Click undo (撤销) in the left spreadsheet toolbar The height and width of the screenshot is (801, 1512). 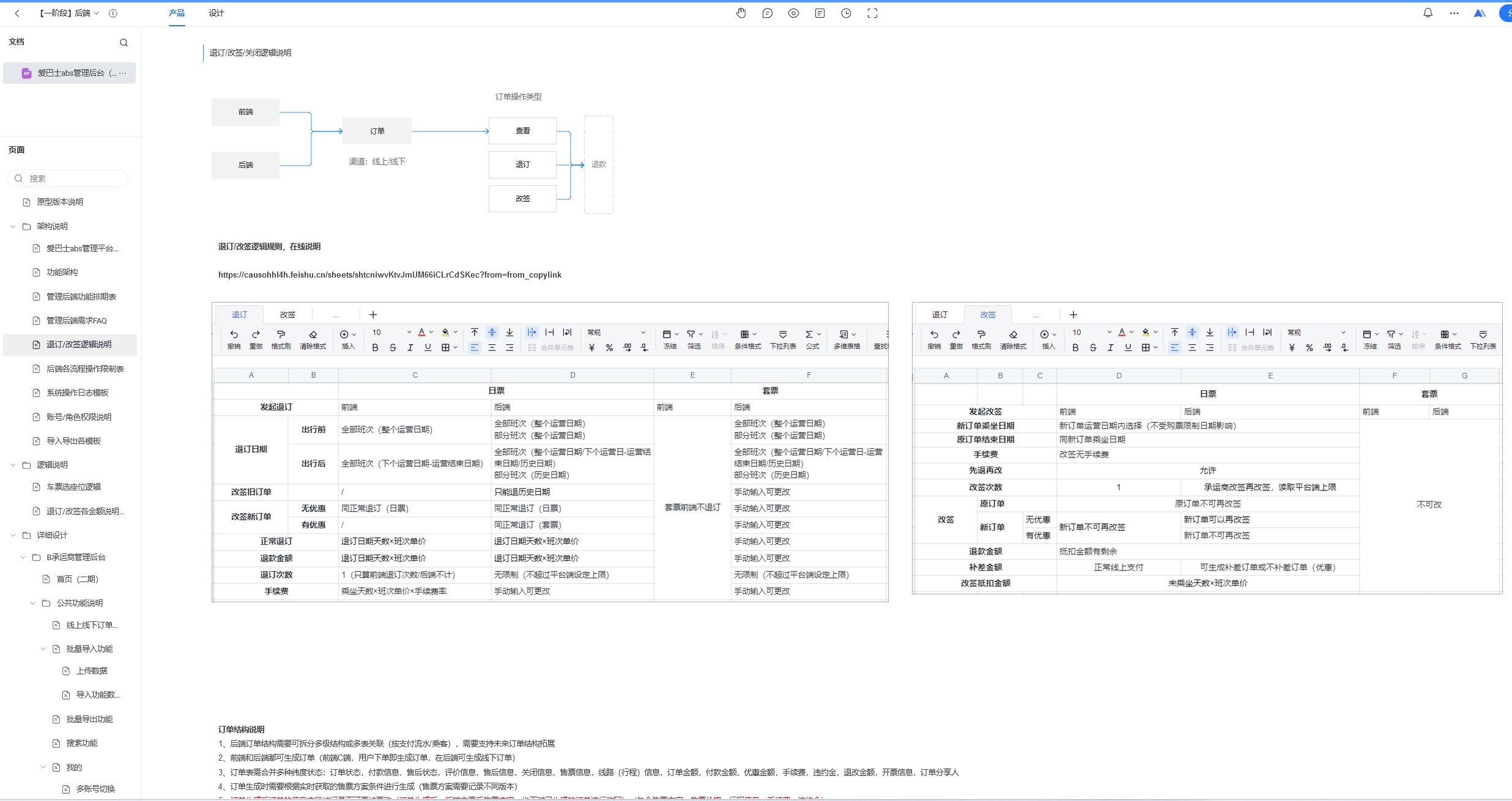(x=234, y=339)
